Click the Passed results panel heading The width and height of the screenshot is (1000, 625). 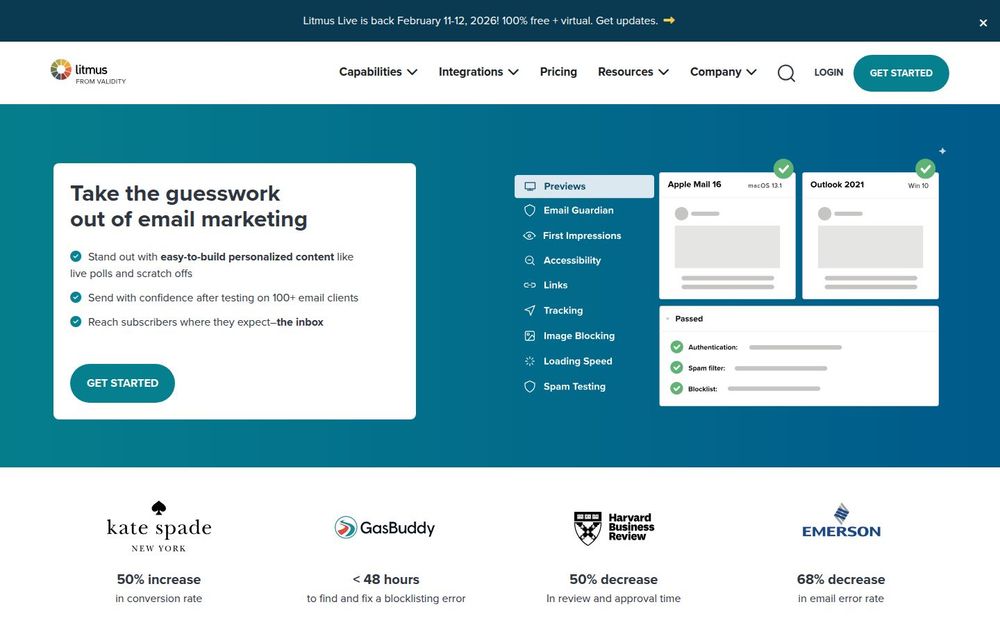tap(689, 319)
